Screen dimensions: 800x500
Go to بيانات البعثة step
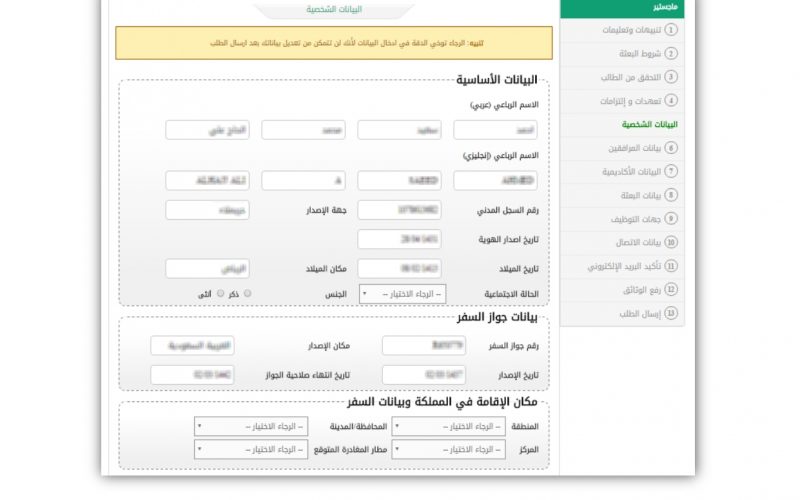[622, 195]
